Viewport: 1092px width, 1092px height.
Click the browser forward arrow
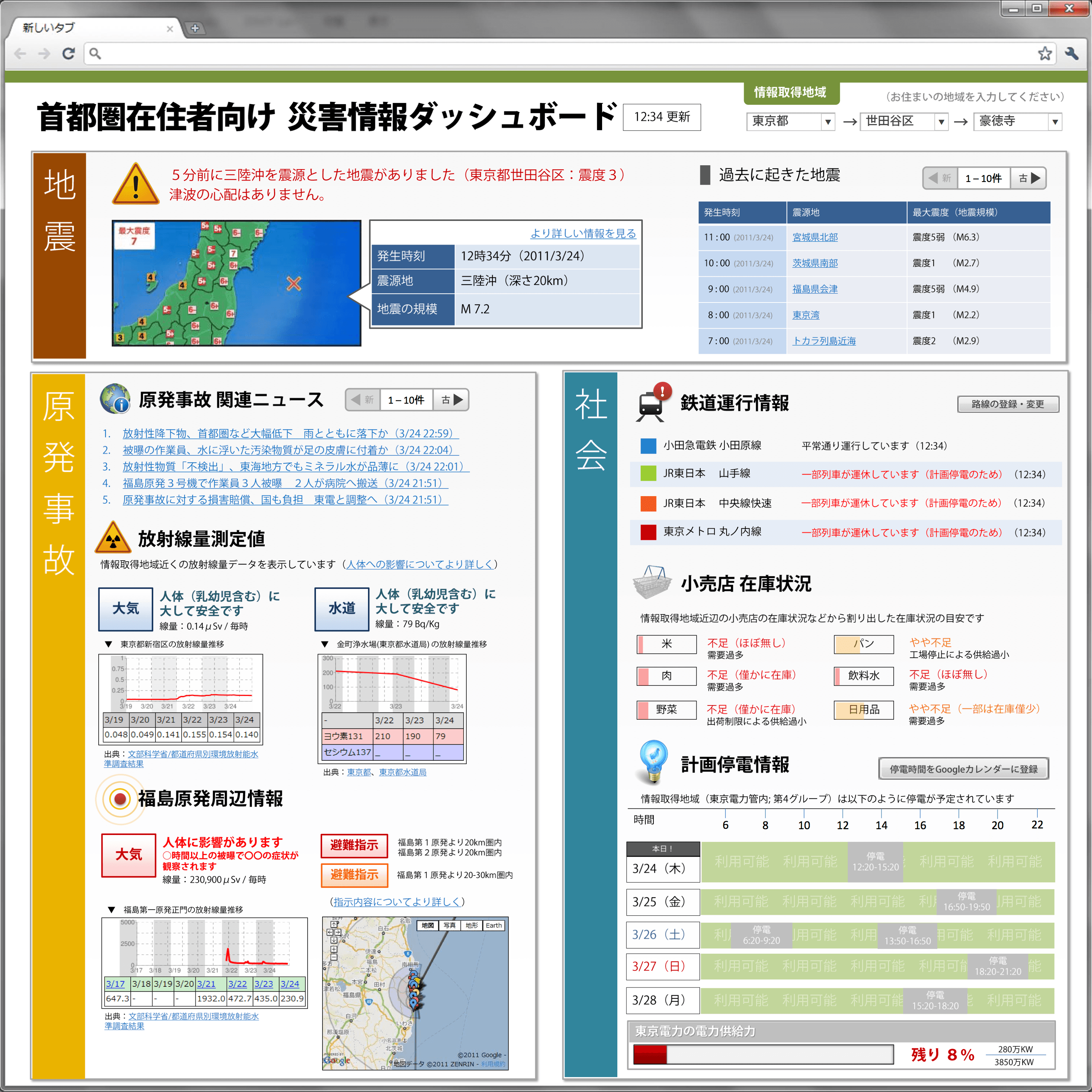(x=44, y=54)
